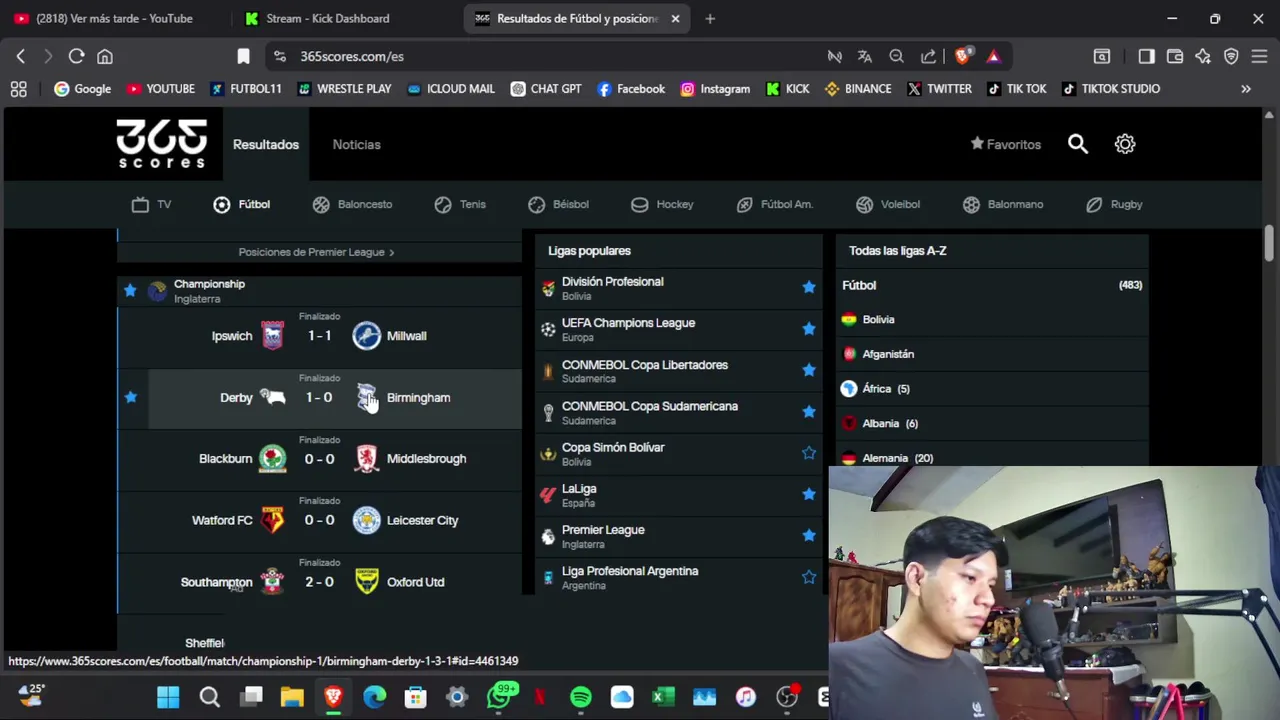Show more bookmarks chevron
Image resolution: width=1280 pixels, height=720 pixels.
1246,89
